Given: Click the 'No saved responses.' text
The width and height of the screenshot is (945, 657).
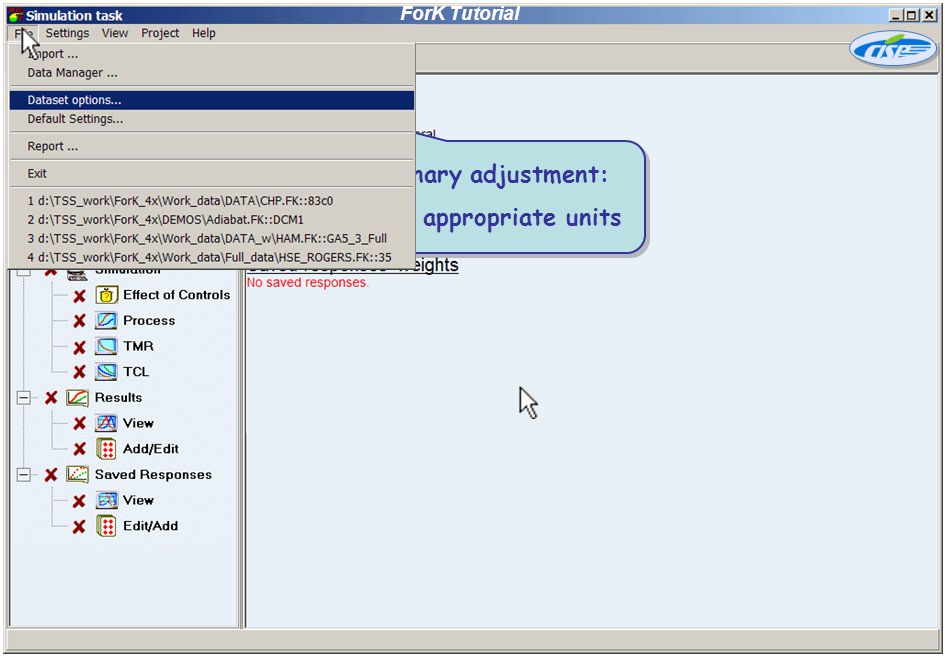Looking at the screenshot, I should (307, 283).
